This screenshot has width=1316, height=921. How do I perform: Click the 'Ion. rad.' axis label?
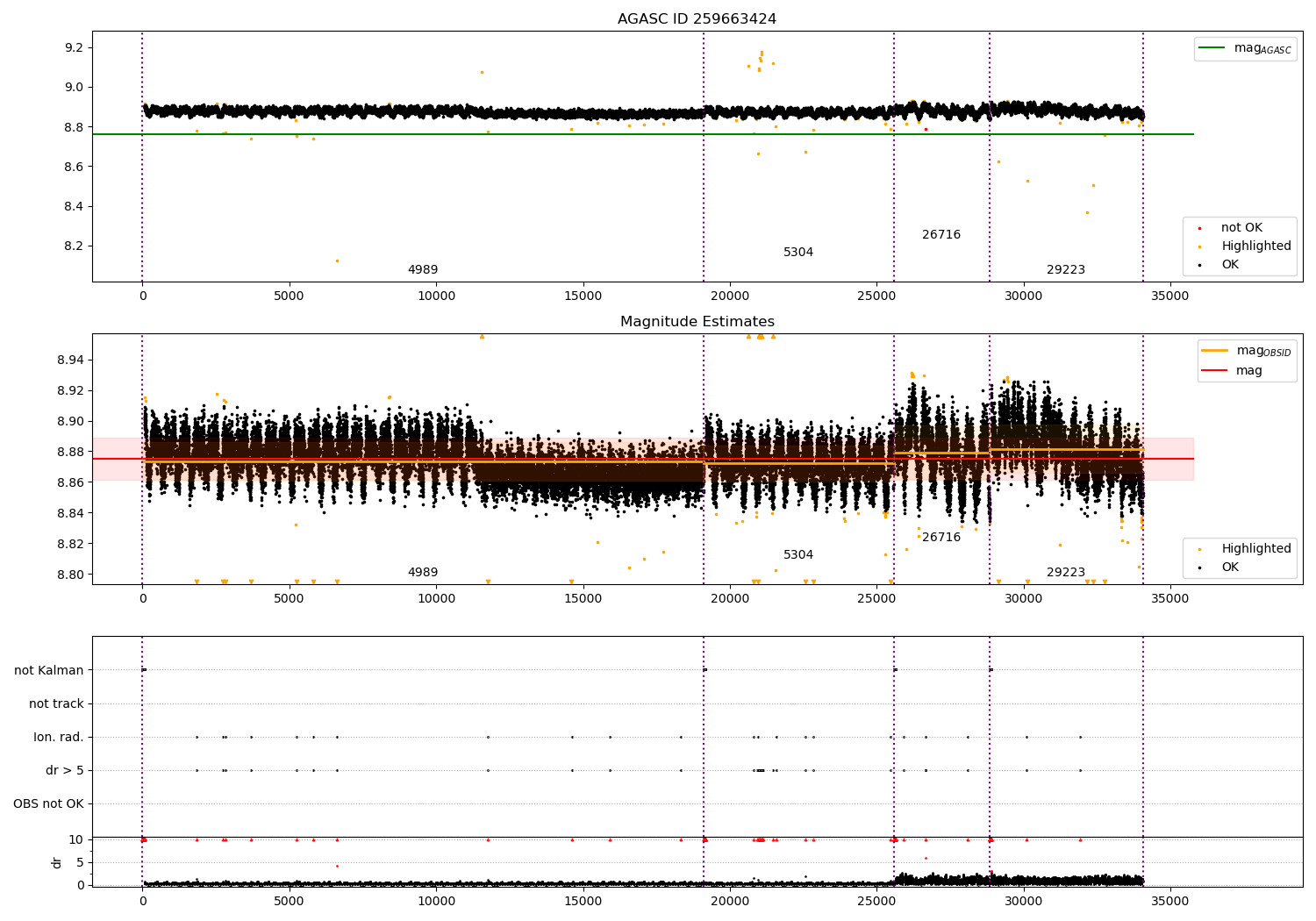tap(59, 738)
